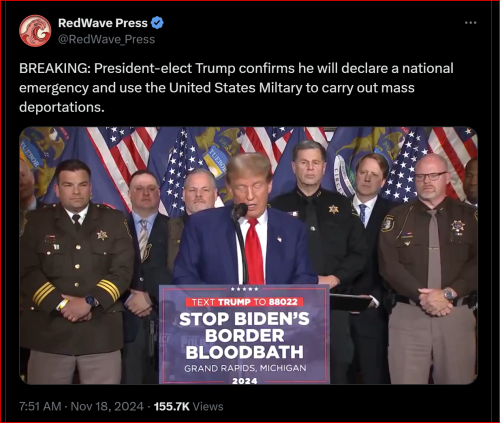500x423 pixels.
Task: Click the 2024 label at the sign's bottom
Action: point(245,381)
